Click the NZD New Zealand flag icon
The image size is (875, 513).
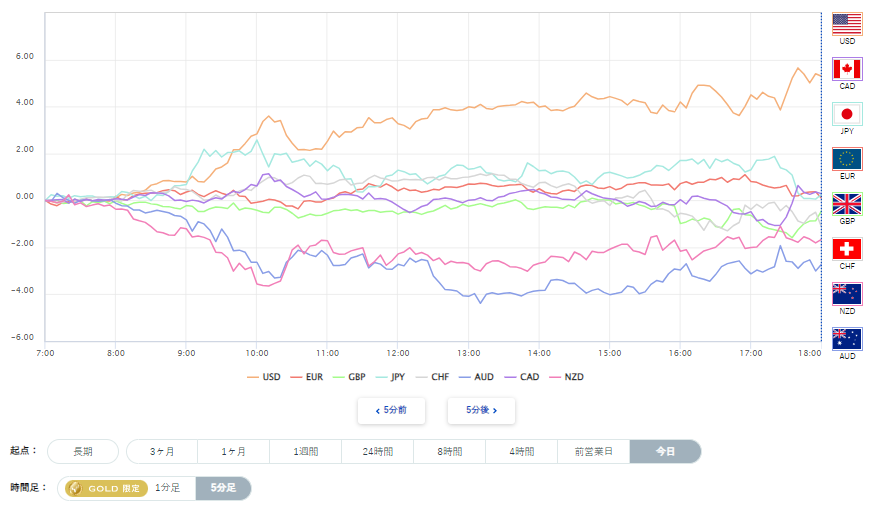pos(847,294)
